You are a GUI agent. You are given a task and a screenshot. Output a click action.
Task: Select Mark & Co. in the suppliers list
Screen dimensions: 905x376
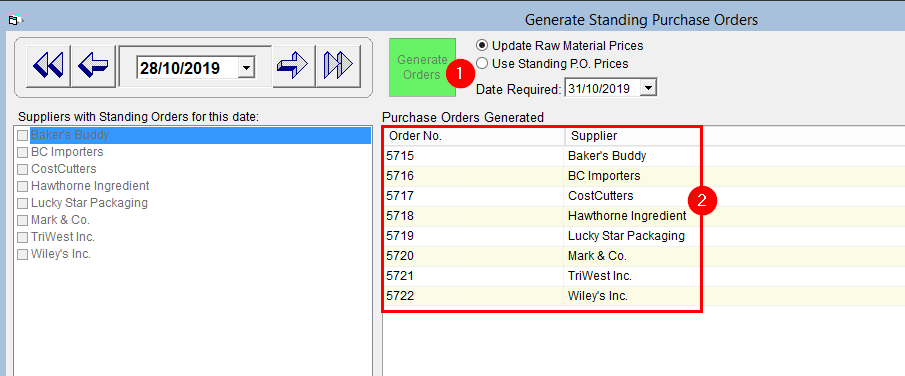(x=61, y=220)
